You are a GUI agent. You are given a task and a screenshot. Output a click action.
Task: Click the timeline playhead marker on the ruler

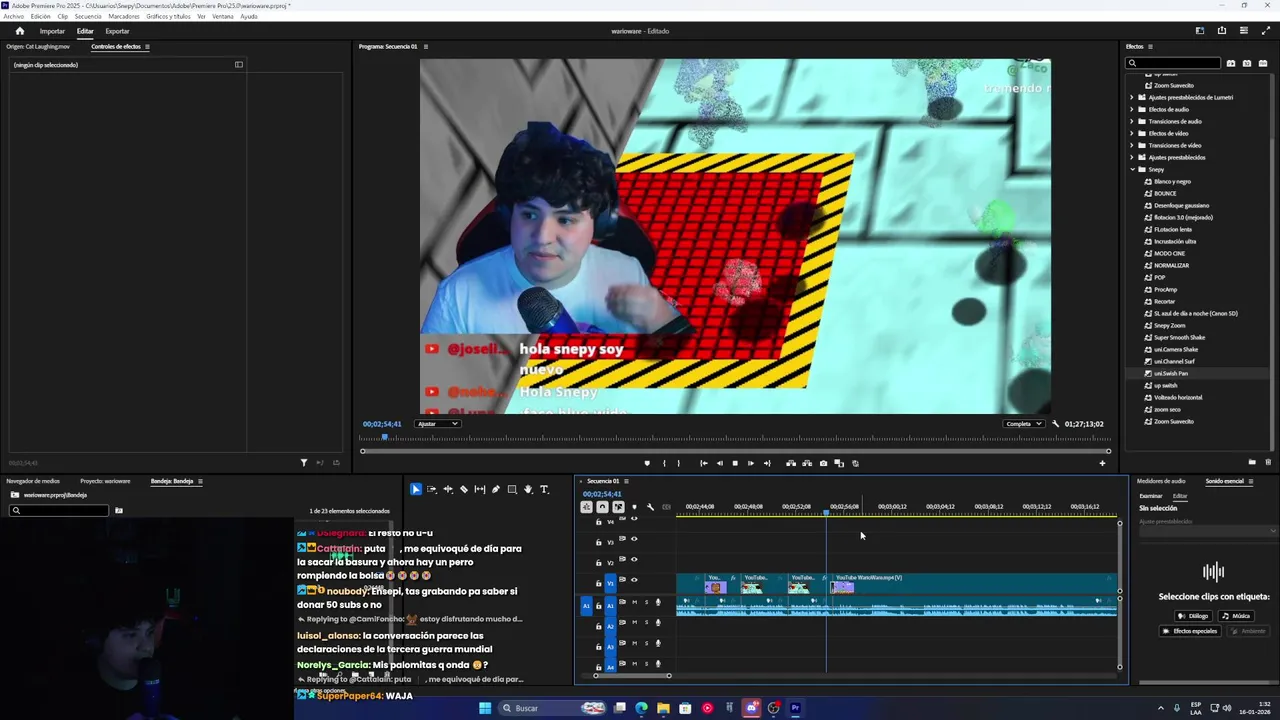point(826,512)
